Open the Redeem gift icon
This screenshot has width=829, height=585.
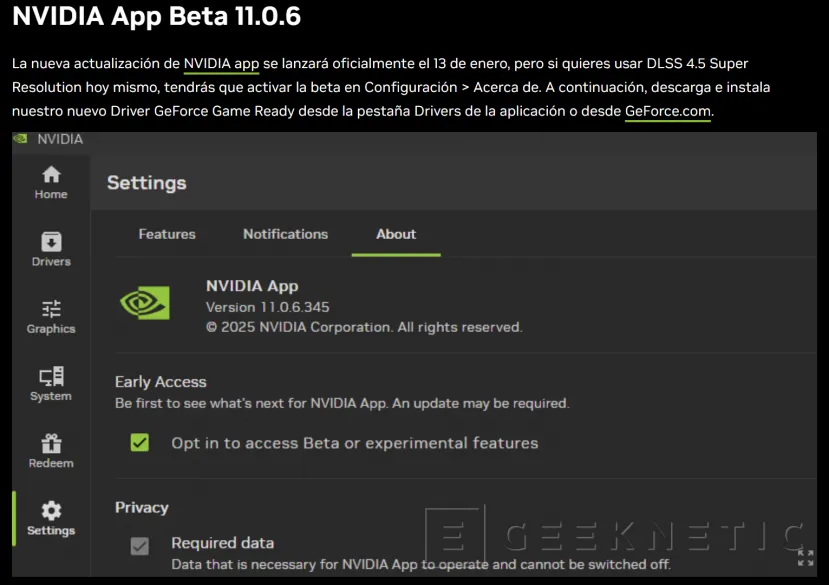[x=50, y=450]
